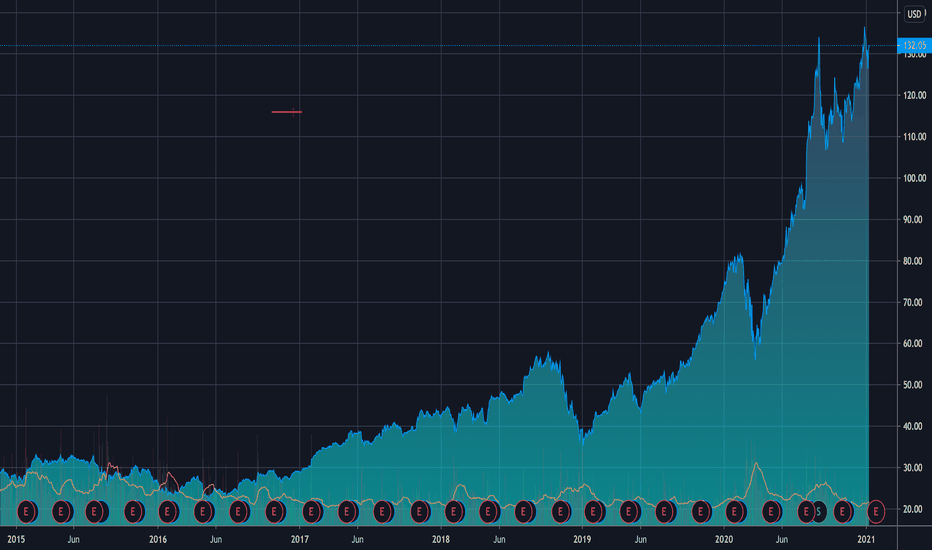
Task: Click the Jun label between 2017 and 2018
Action: (x=357, y=539)
